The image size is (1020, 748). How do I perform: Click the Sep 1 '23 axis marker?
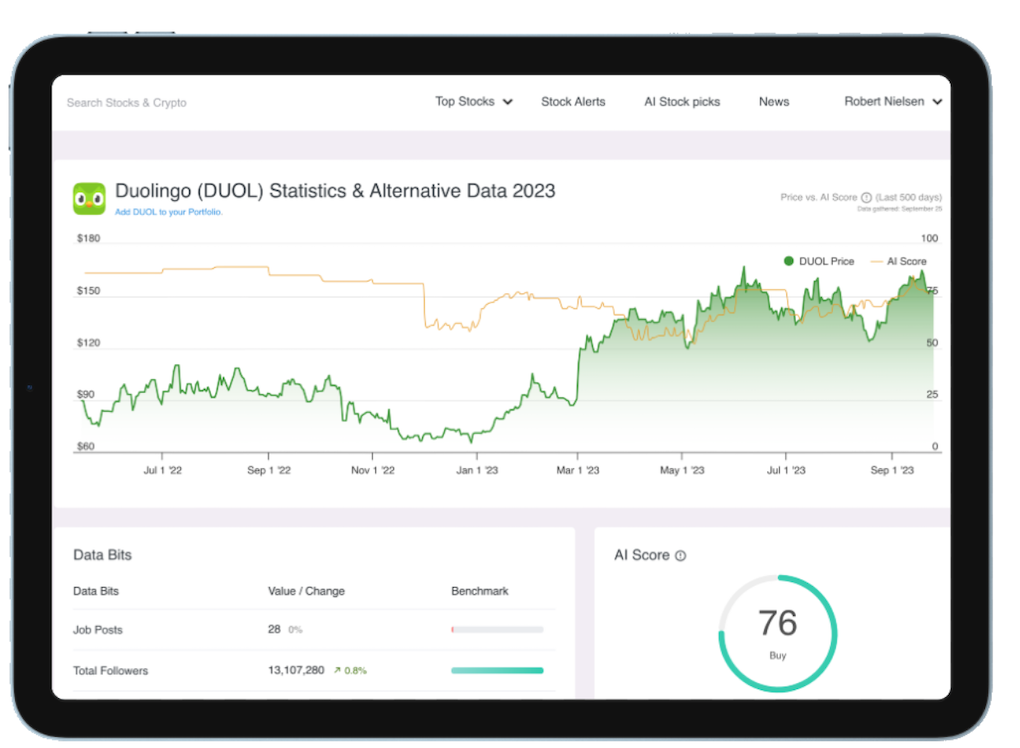click(x=892, y=470)
